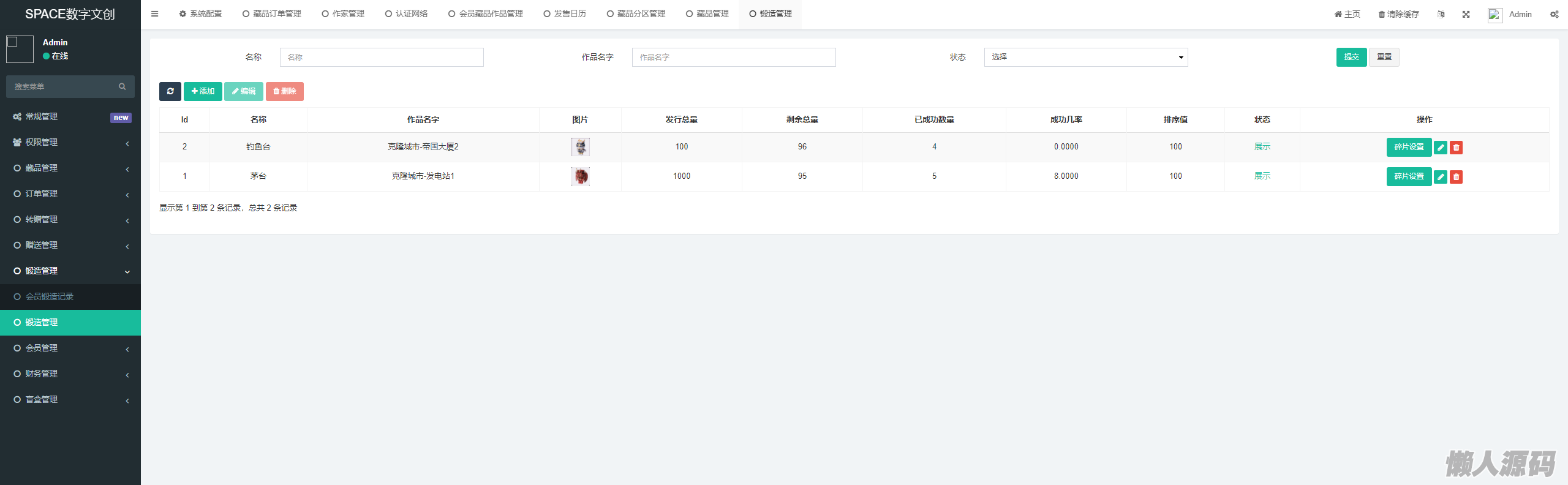Screen dimensions: 1568x485
Task: Click the sidebar profile avatar box
Action: click(x=20, y=49)
